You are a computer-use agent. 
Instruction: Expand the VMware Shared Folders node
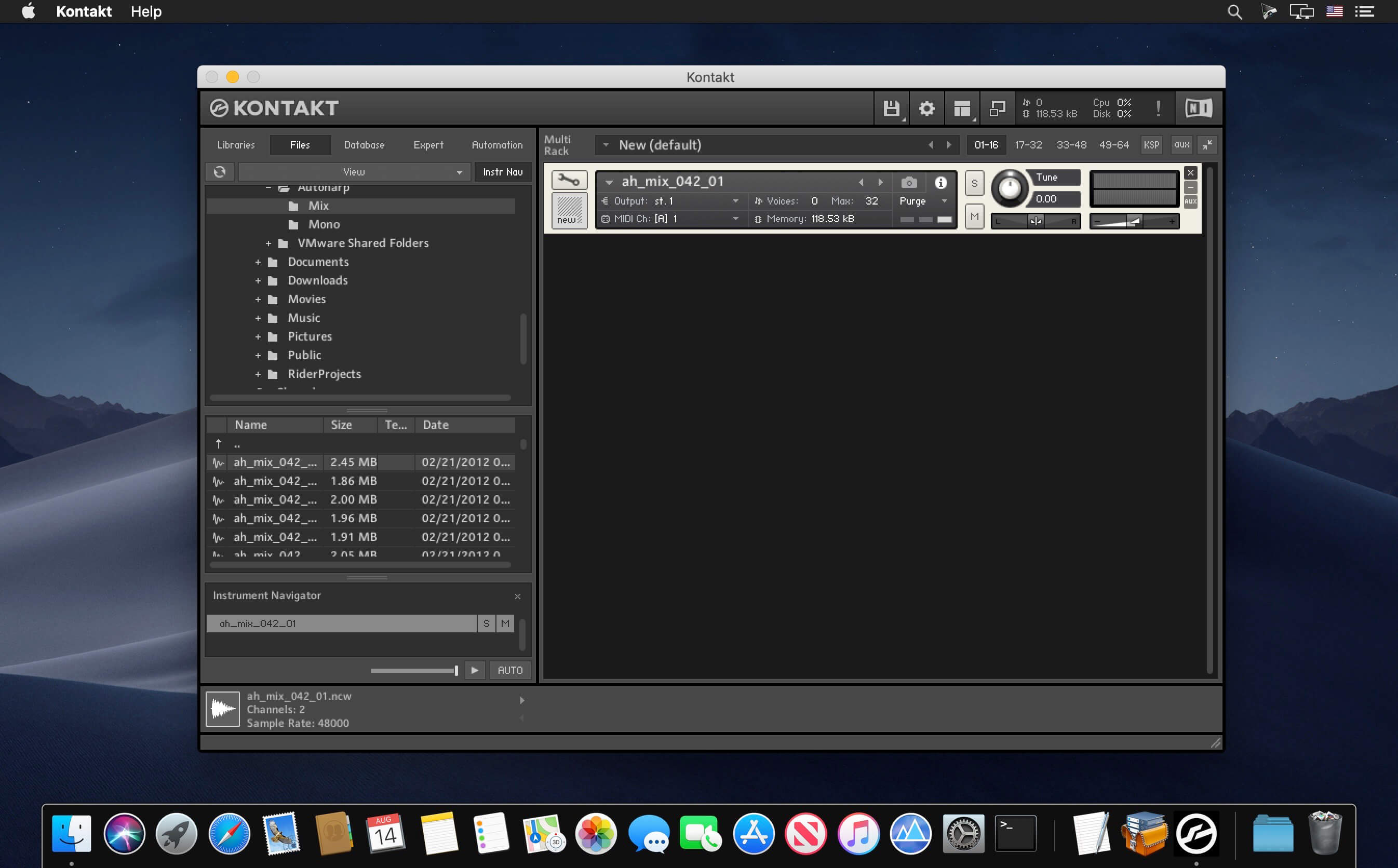pos(268,243)
